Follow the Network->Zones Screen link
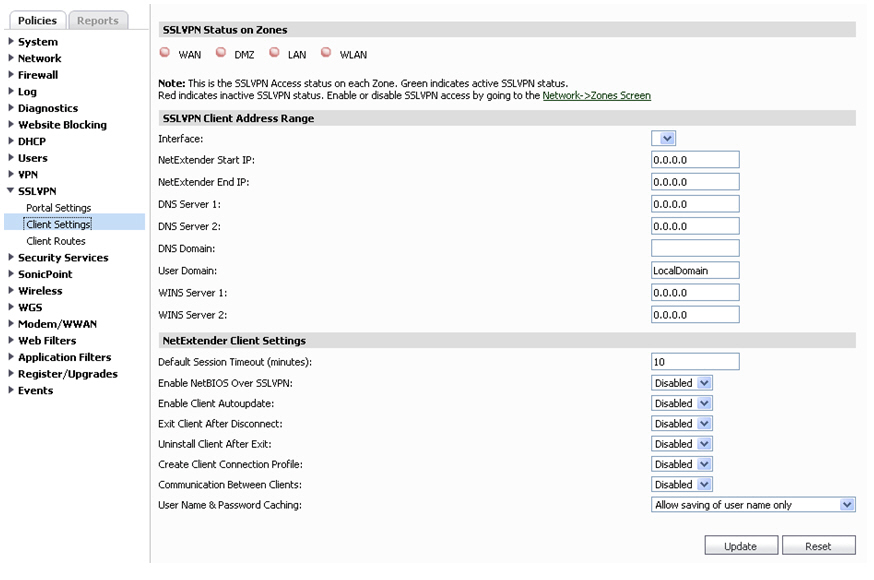The height and width of the screenshot is (580, 874). 596,95
